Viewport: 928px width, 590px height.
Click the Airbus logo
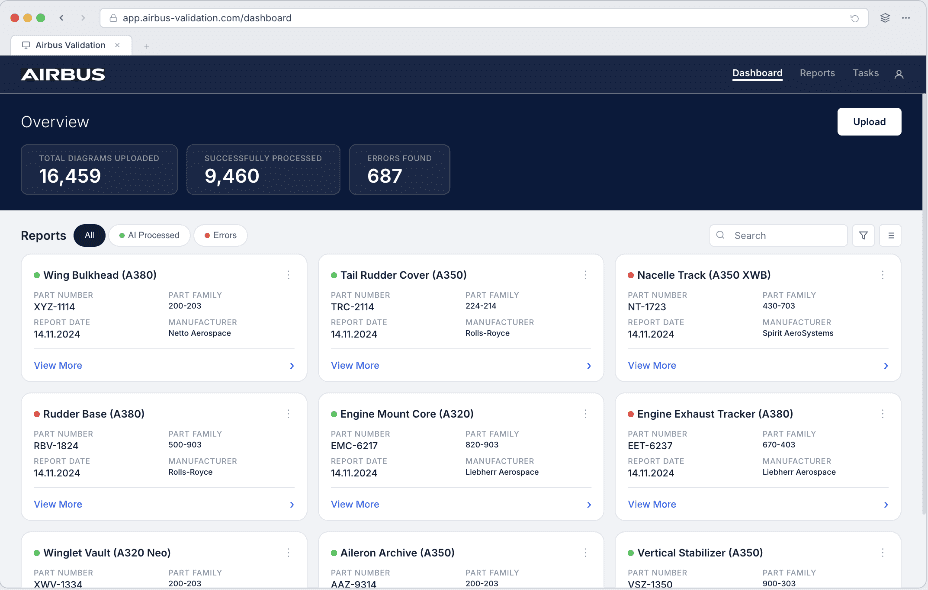click(x=63, y=75)
